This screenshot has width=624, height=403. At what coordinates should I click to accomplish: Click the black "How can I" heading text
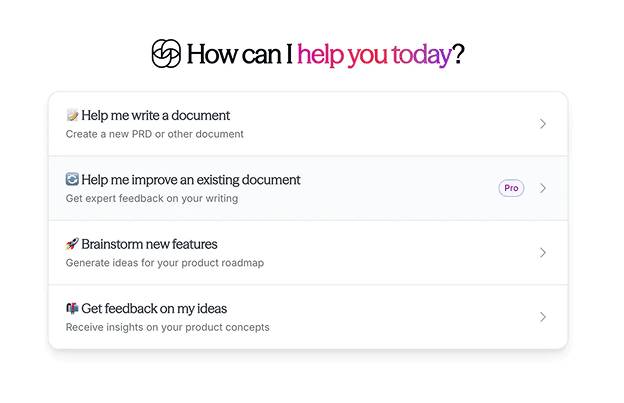pyautogui.click(x=239, y=55)
